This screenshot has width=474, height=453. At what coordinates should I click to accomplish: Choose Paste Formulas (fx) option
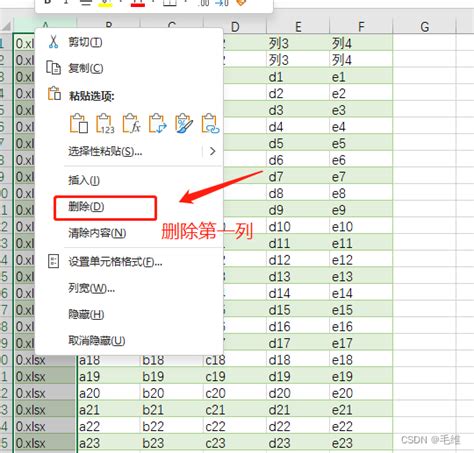(x=131, y=123)
